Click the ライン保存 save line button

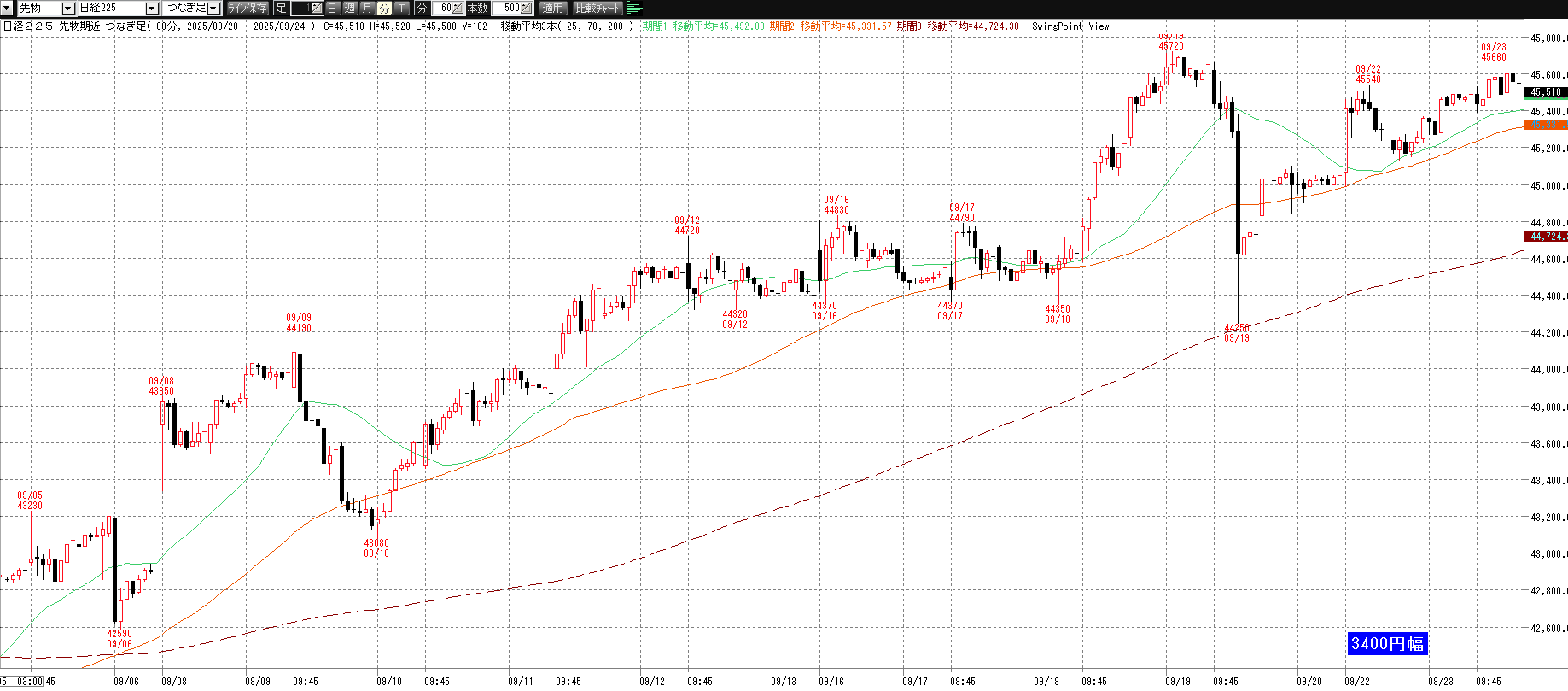tap(248, 9)
